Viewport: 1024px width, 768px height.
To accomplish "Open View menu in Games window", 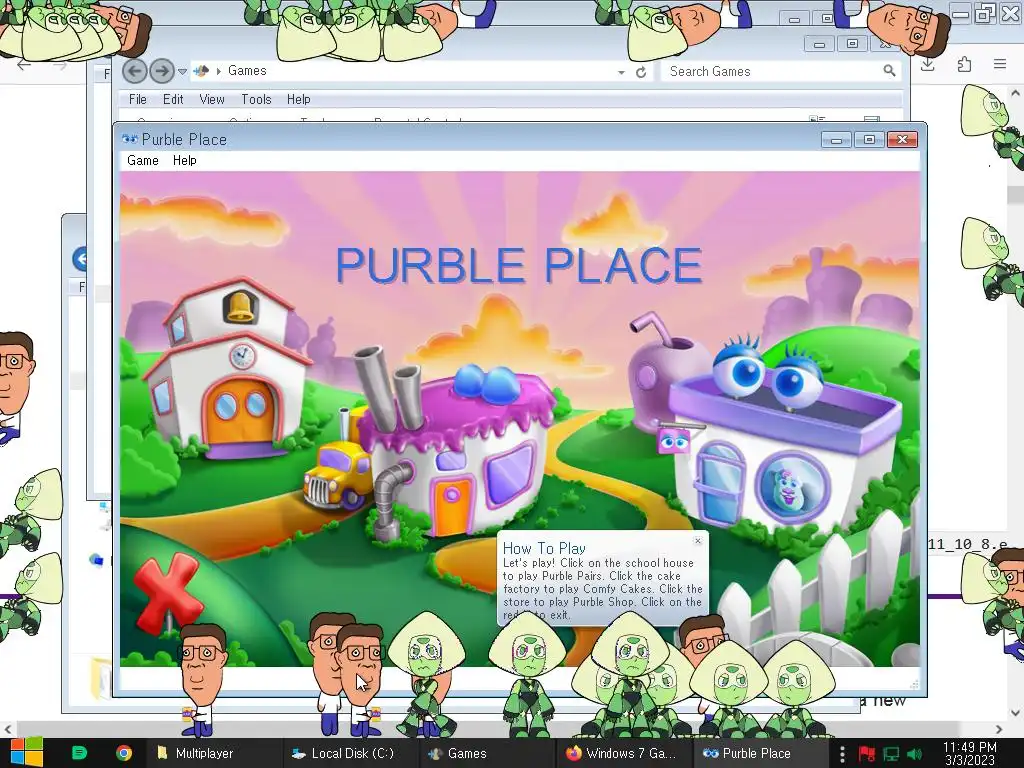I will click(x=212, y=99).
